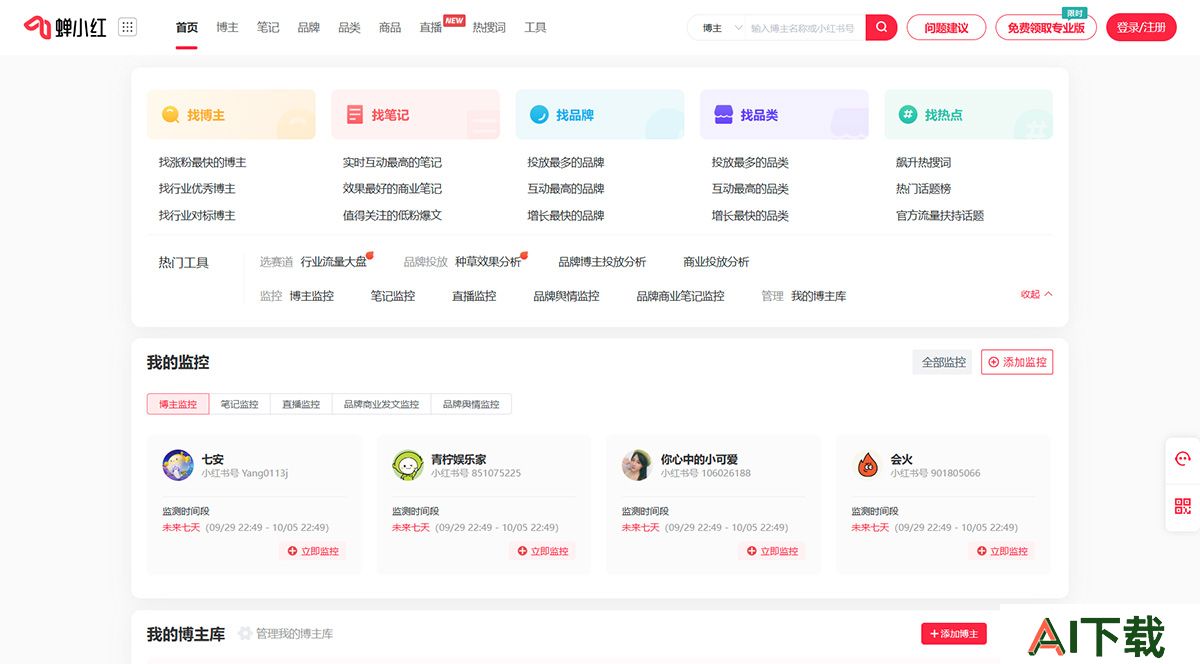Open the app grid menu icon
The height and width of the screenshot is (664, 1200).
click(127, 27)
